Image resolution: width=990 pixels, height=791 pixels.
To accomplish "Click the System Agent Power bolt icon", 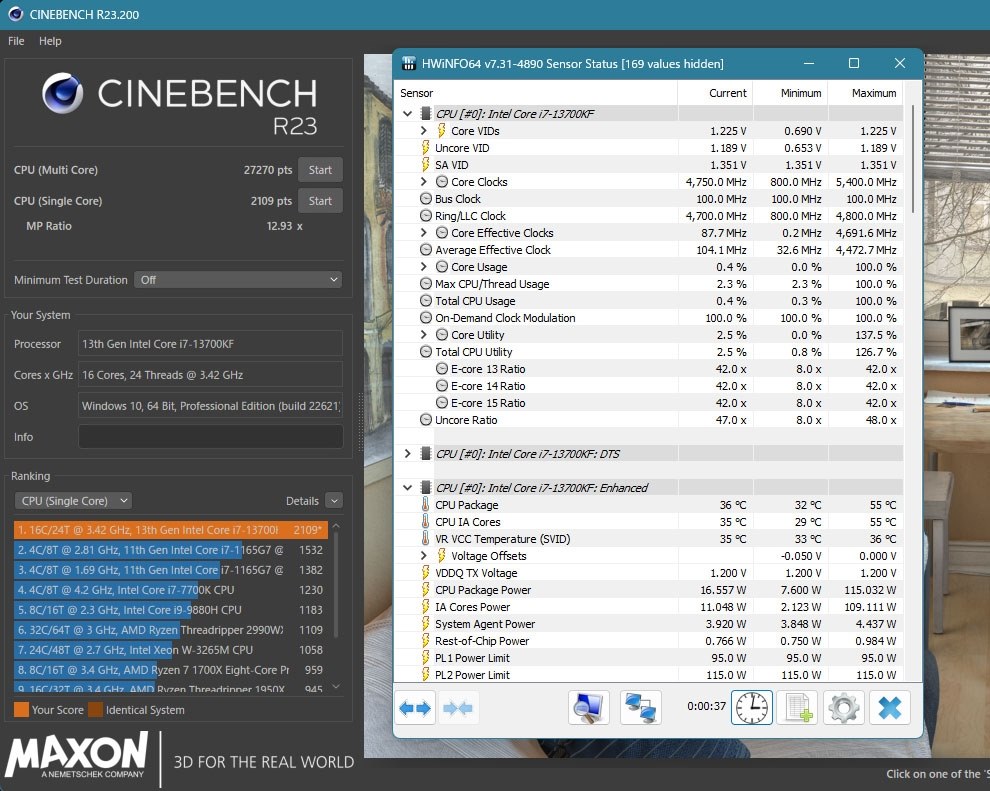I will point(426,624).
